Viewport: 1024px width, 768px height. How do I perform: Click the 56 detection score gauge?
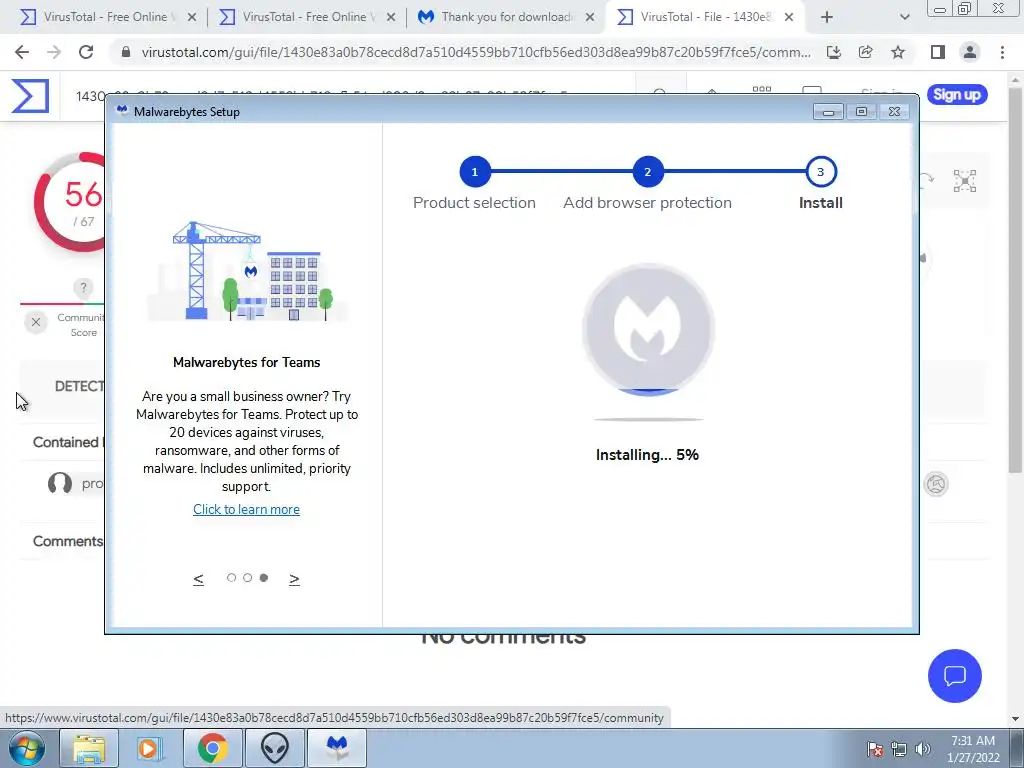click(70, 202)
